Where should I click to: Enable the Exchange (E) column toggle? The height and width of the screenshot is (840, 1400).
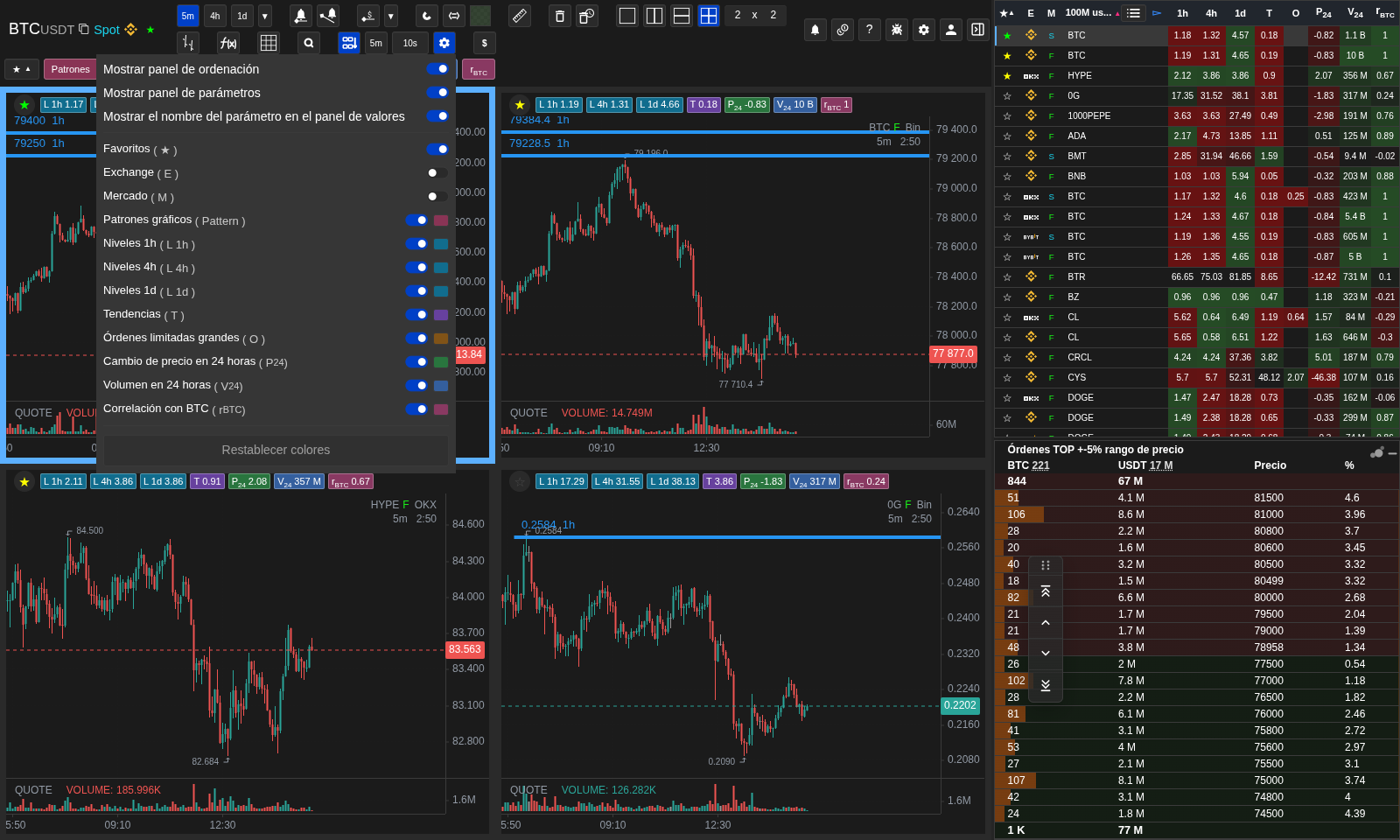pyautogui.click(x=437, y=173)
